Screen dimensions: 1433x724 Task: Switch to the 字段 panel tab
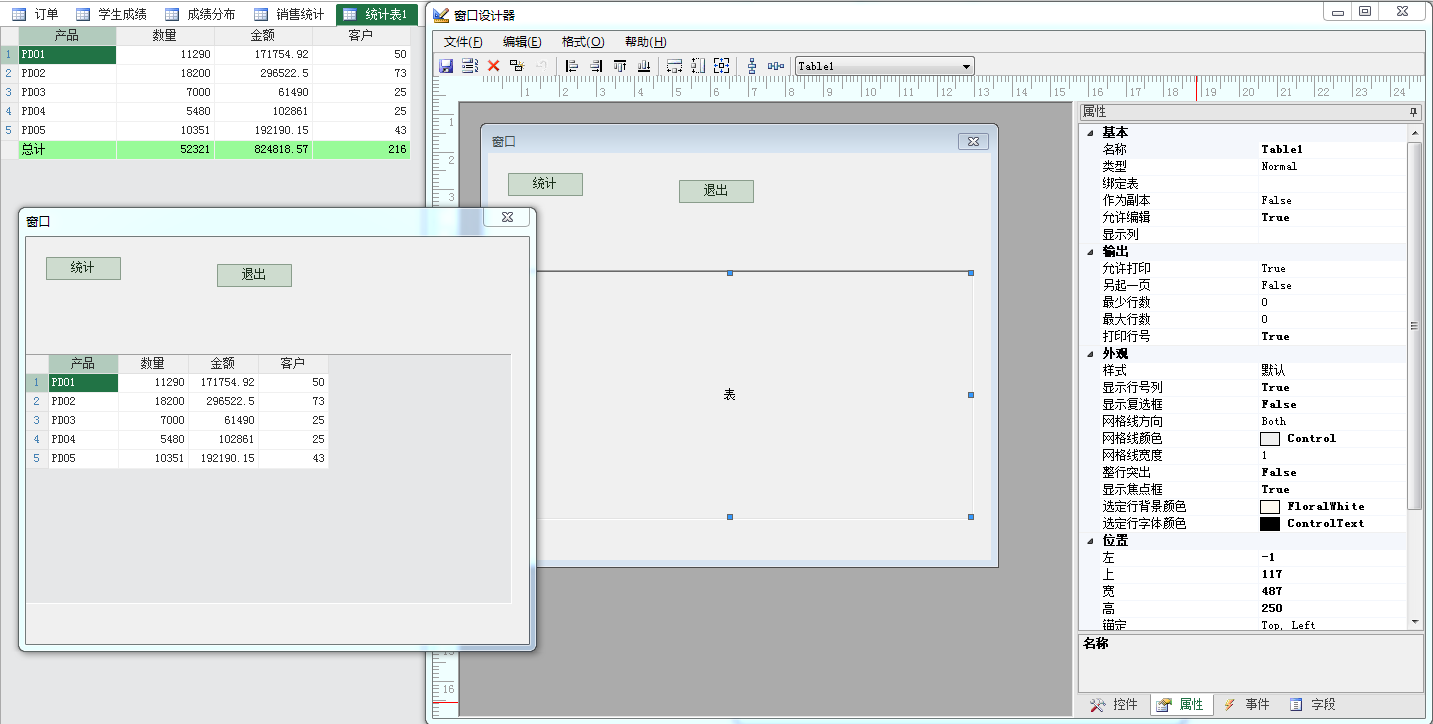(x=1312, y=704)
